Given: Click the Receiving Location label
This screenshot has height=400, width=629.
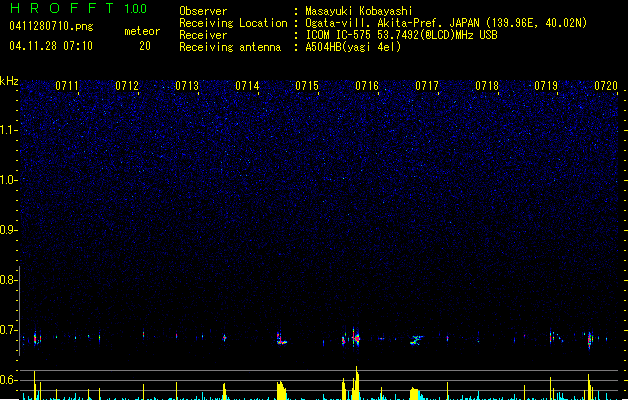Looking at the screenshot, I should point(233,23).
